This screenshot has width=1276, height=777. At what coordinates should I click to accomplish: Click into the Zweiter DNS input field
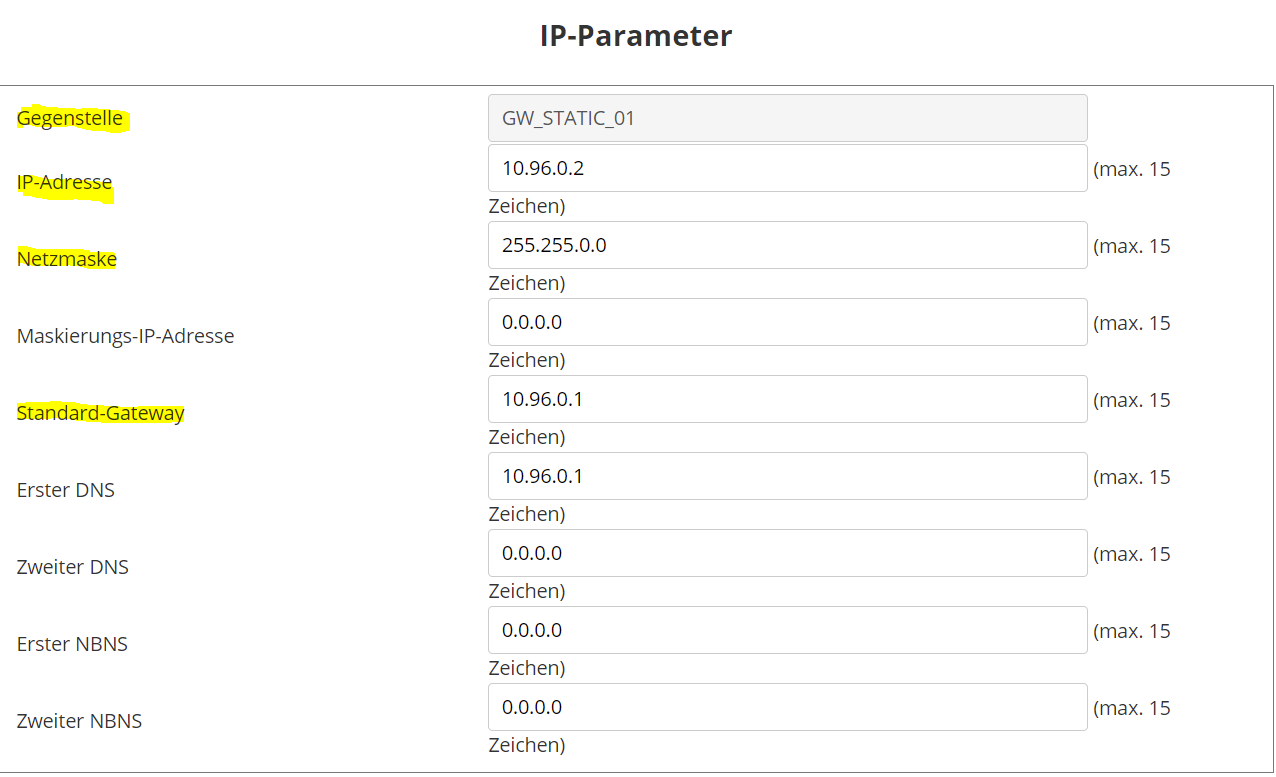click(787, 553)
